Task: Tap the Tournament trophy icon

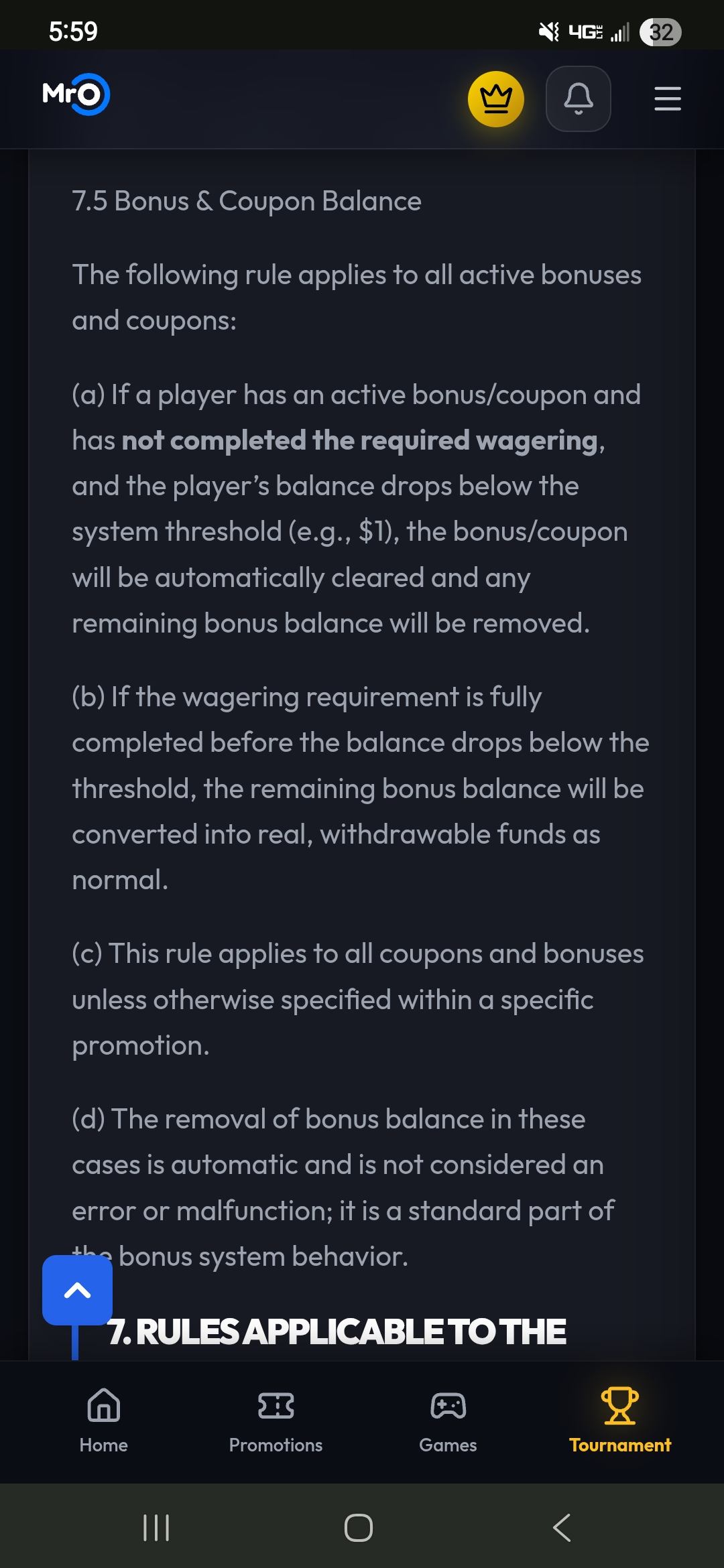Action: (620, 1405)
